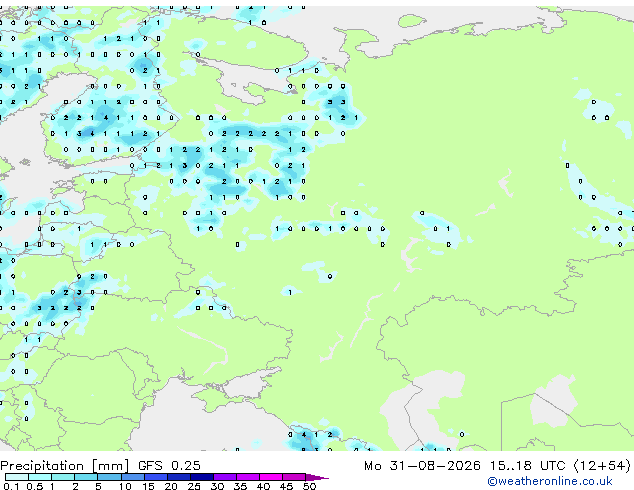634x490 pixels.
Task: Choose the 30–35 mm purple legend swatch
Action: (225, 477)
